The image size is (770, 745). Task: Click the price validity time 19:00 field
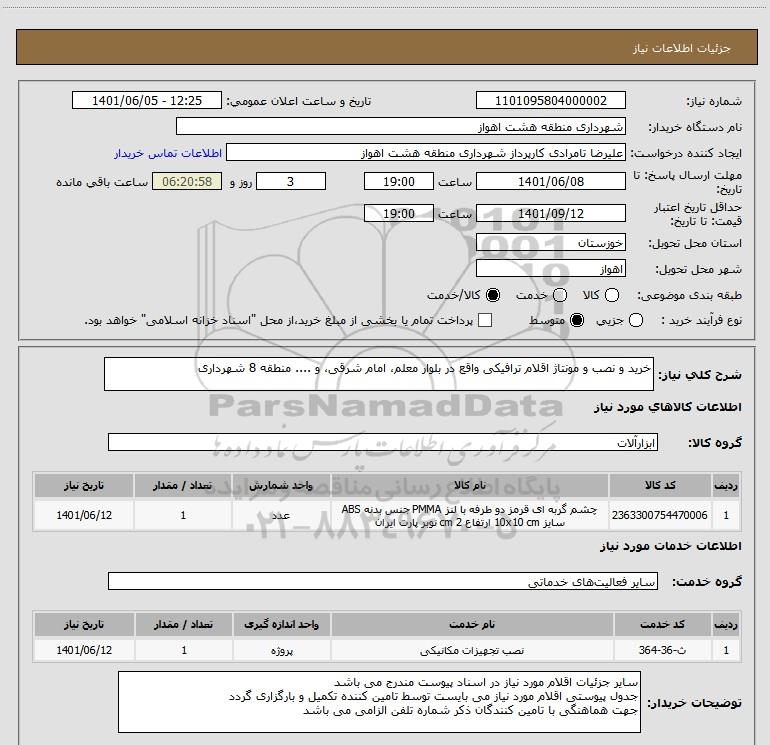tap(399, 214)
